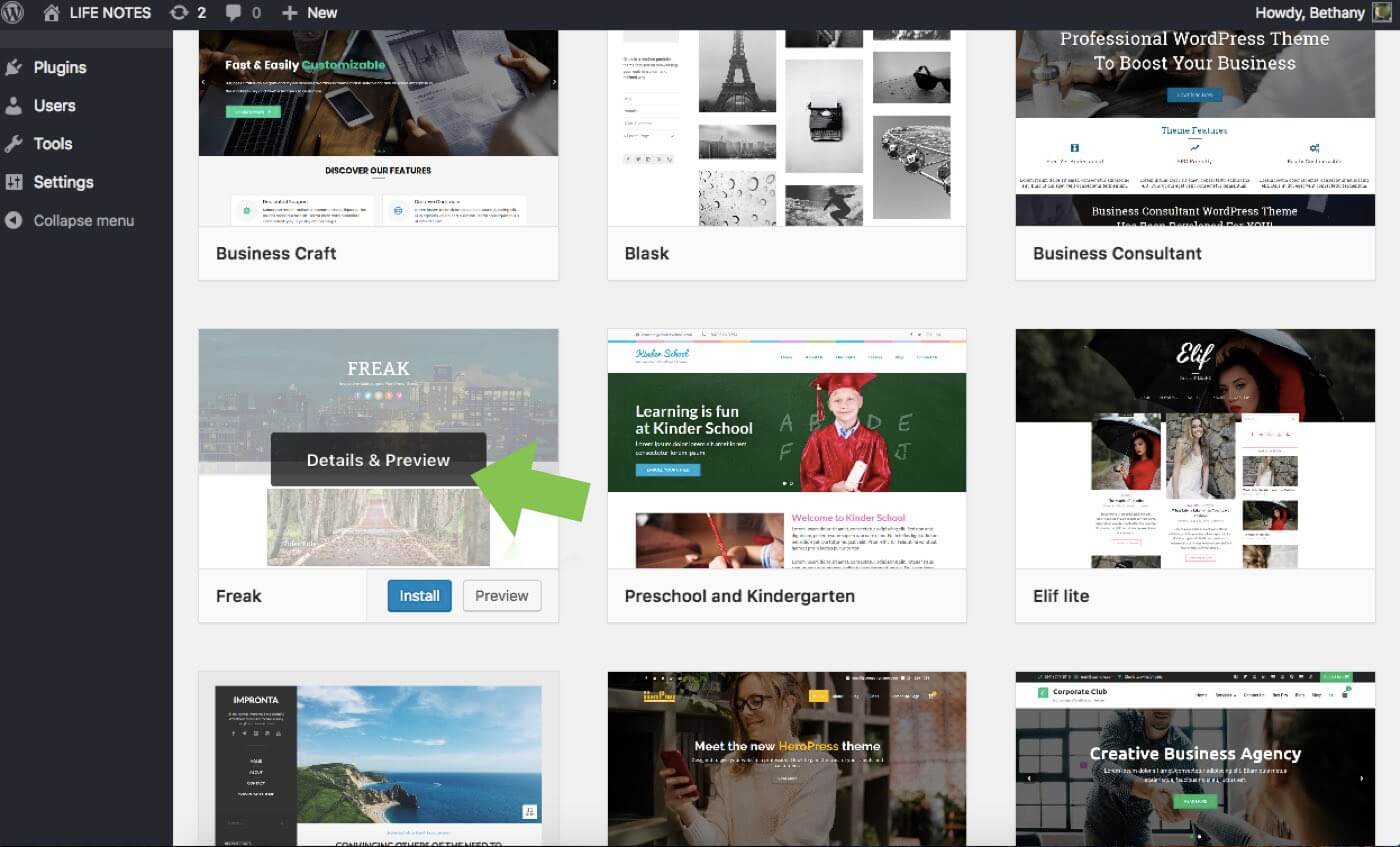The width and height of the screenshot is (1400, 847).
Task: Install the Freak theme
Action: (x=420, y=595)
